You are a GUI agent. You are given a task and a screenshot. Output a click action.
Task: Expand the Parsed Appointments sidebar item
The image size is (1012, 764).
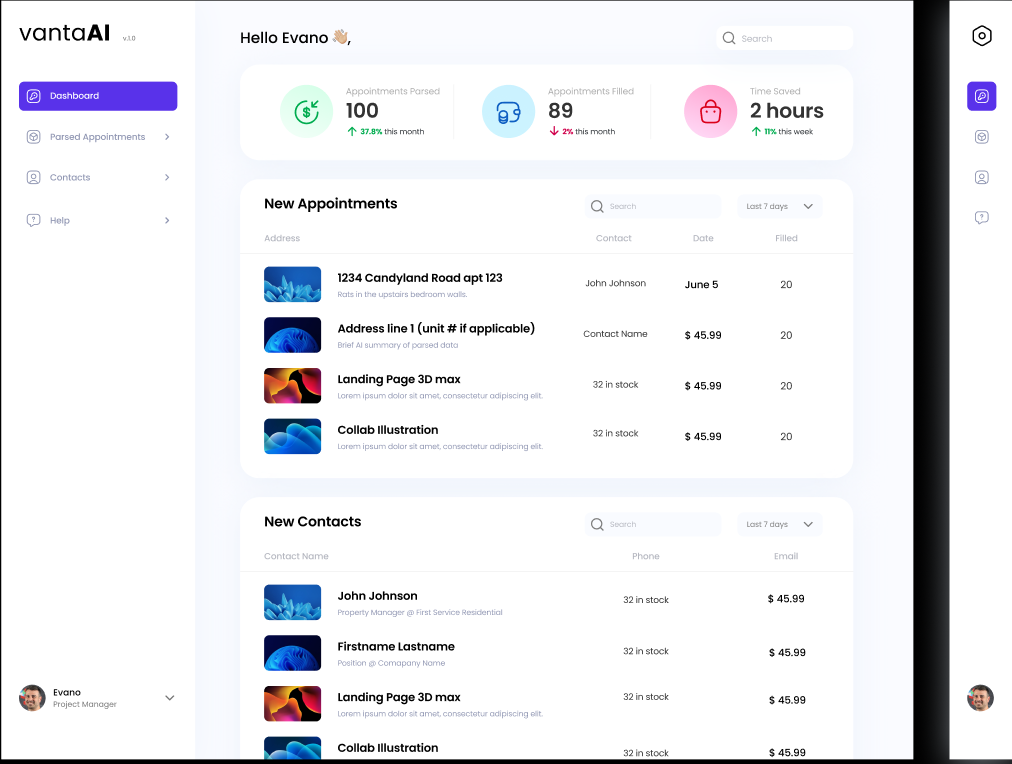[x=166, y=137]
